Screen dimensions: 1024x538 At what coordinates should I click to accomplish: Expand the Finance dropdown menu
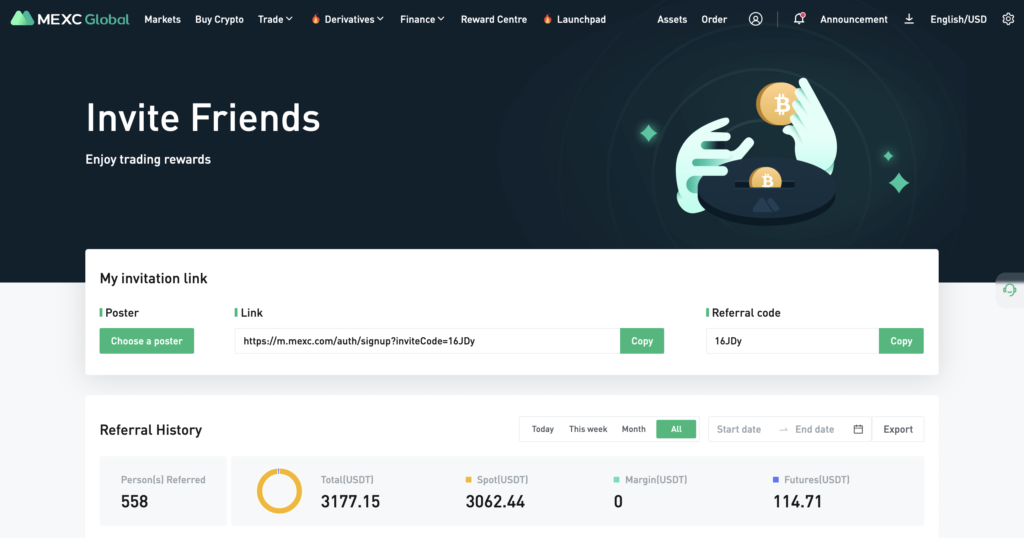click(x=422, y=19)
